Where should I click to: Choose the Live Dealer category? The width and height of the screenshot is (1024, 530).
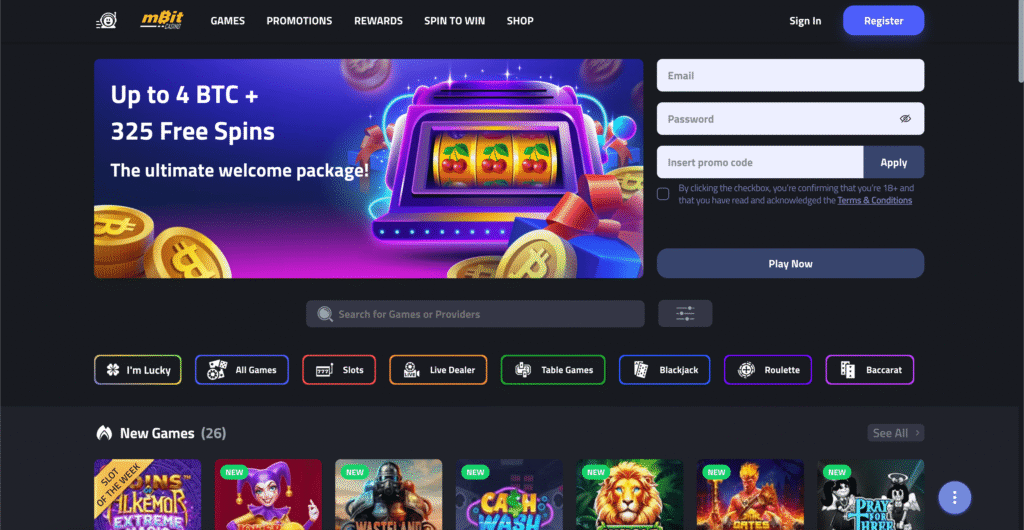(438, 370)
